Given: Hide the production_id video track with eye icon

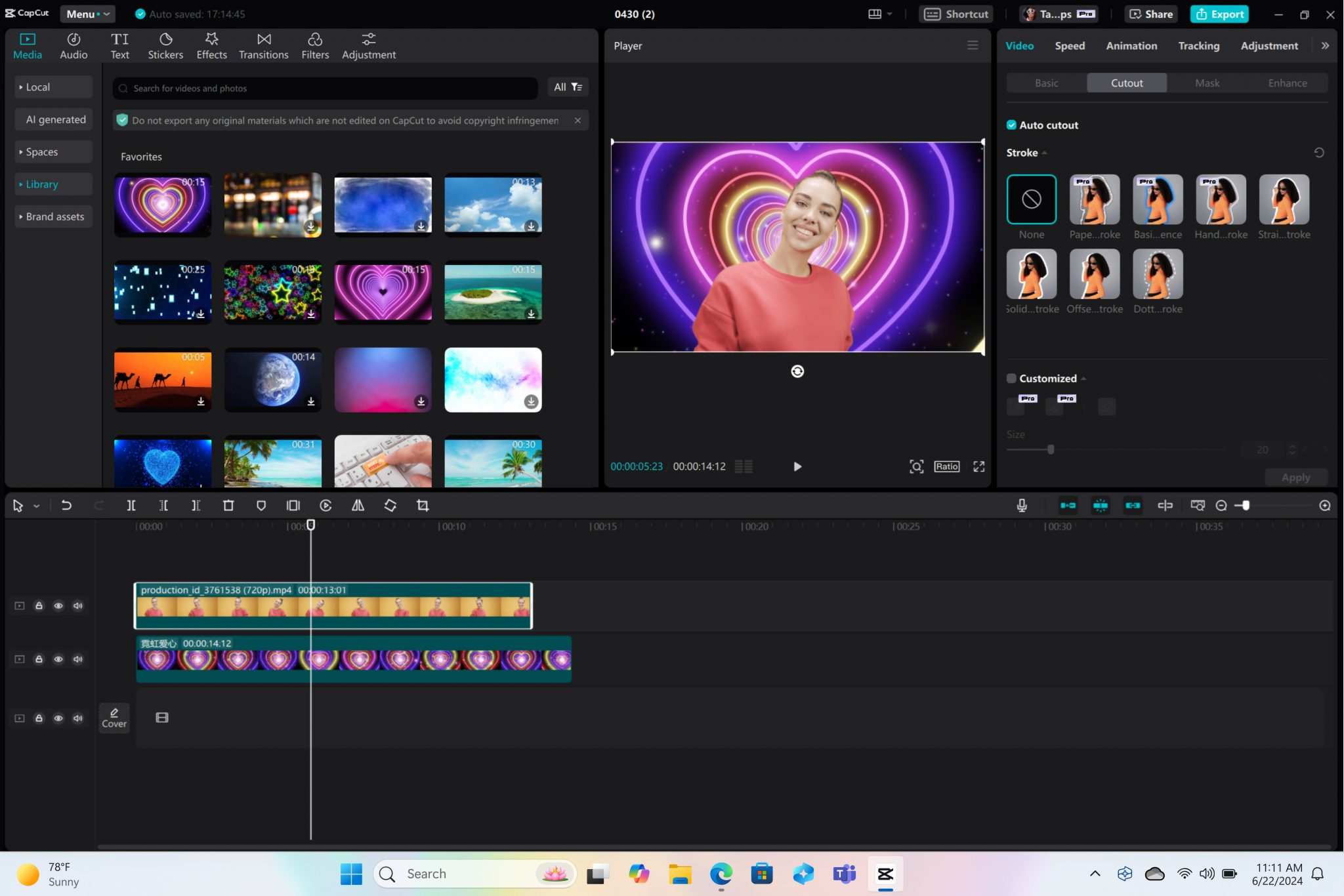Looking at the screenshot, I should coord(58,605).
